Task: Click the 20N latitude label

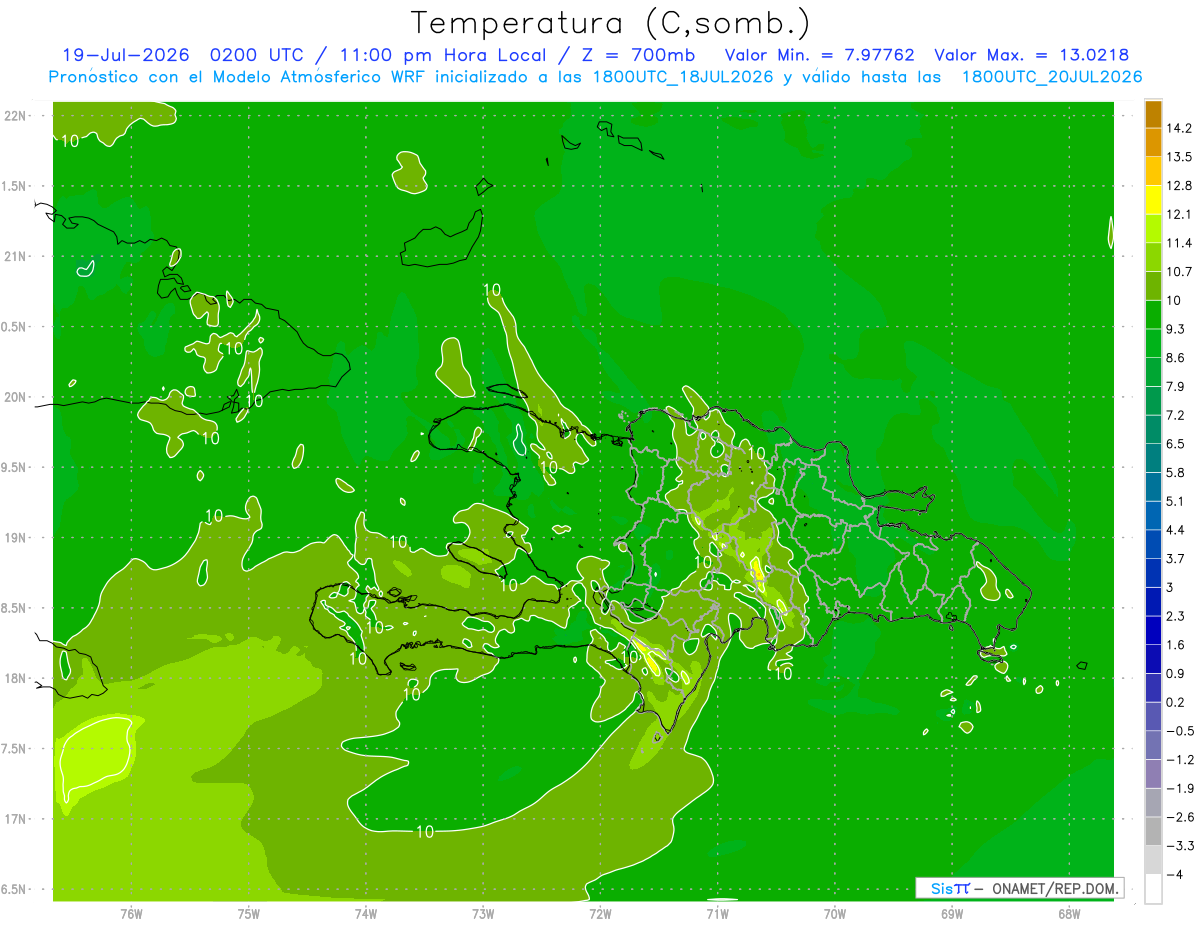Action: coord(17,397)
